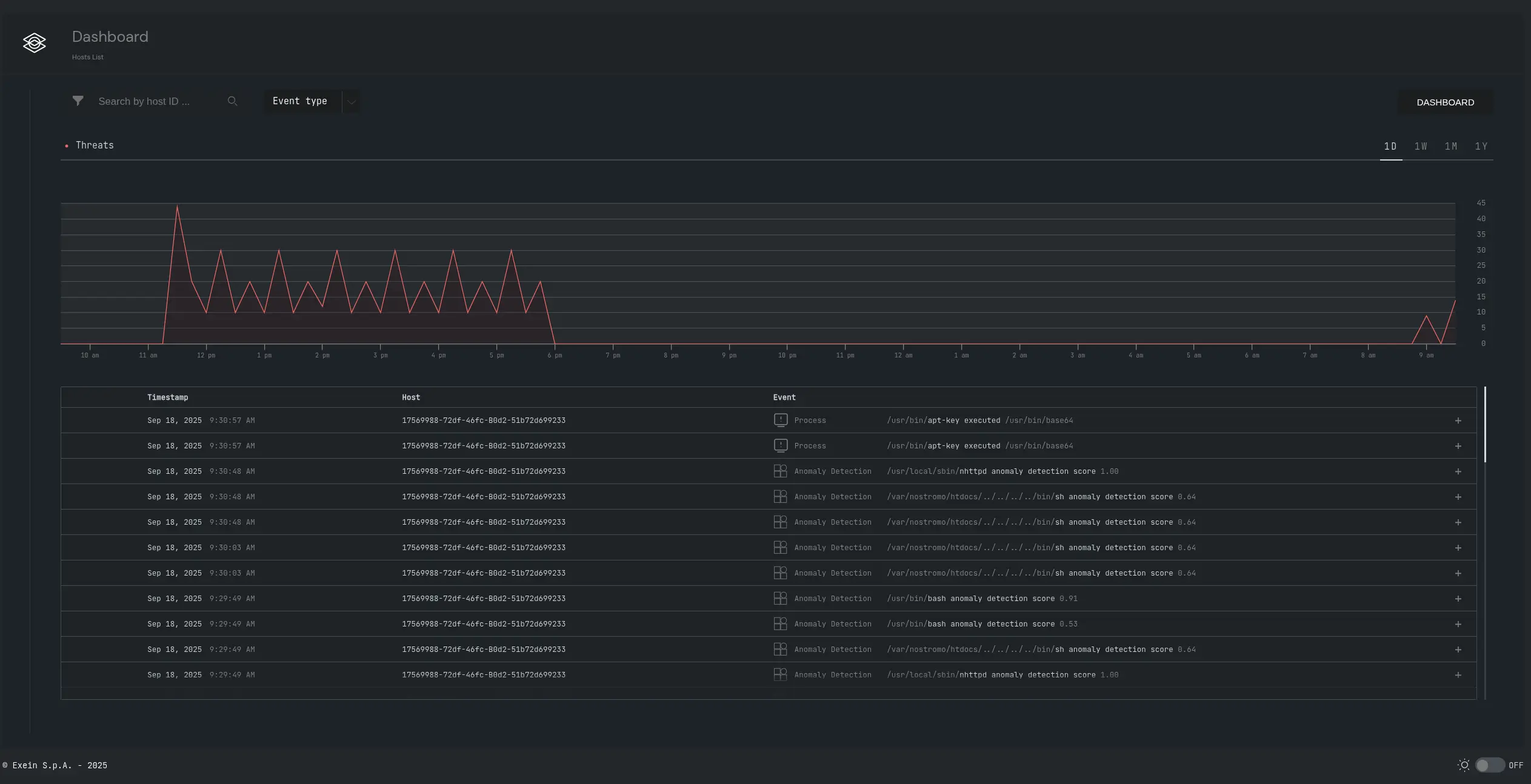The width and height of the screenshot is (1531, 784).
Task: Expand the first apt-key Process event row
Action: (x=1458, y=420)
